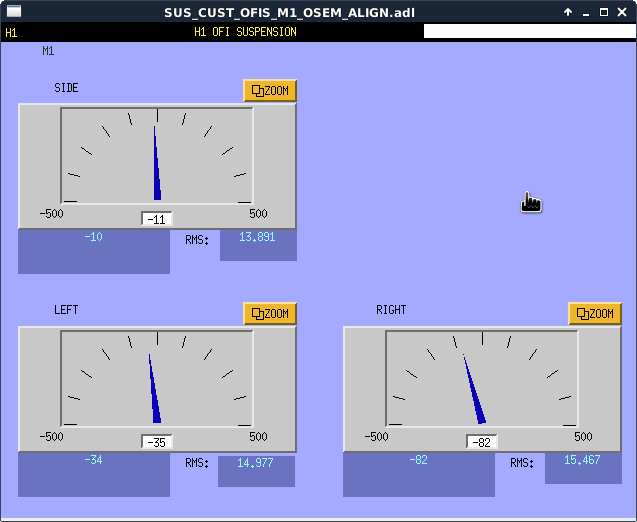The width and height of the screenshot is (637, 522).
Task: Close the OSEM_ALIGN window
Action: (622, 12)
